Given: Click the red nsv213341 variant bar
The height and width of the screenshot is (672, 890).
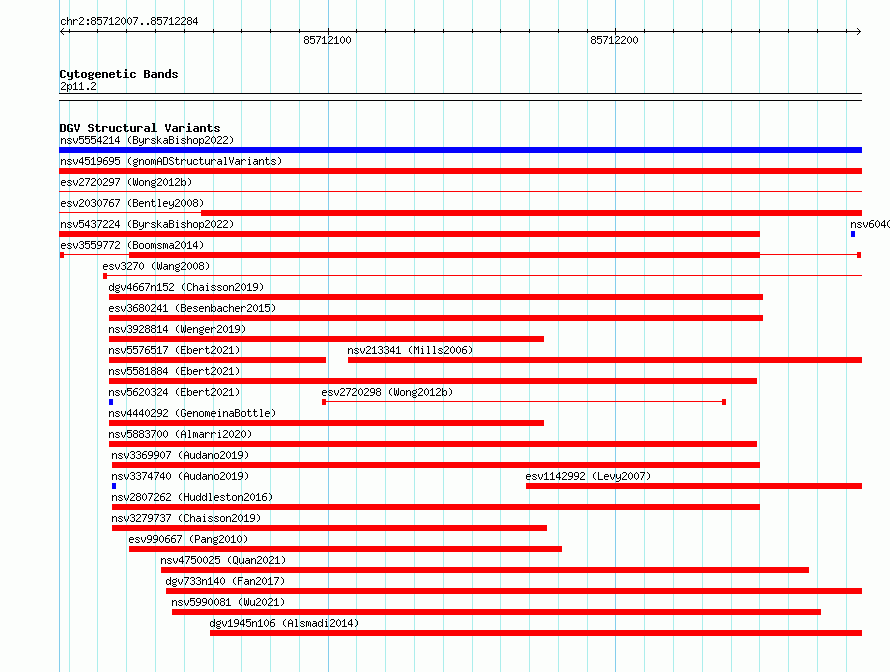Looking at the screenshot, I should tap(605, 360).
